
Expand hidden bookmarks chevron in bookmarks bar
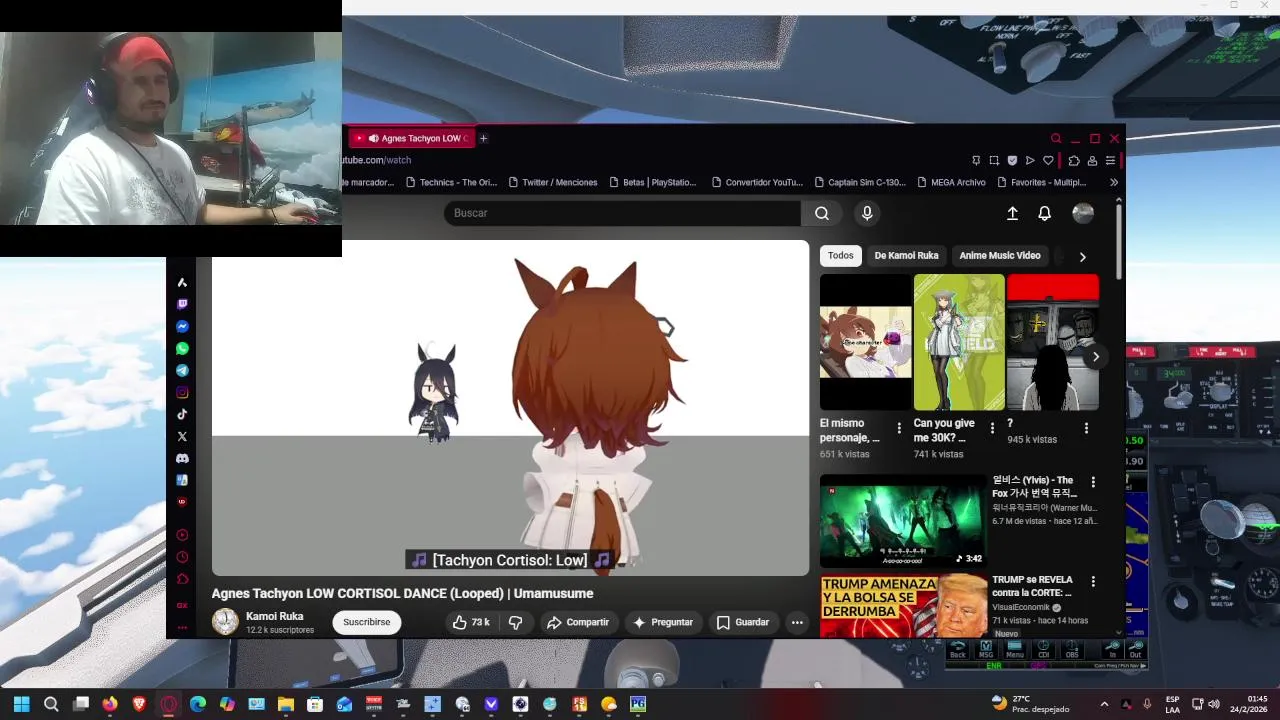[1113, 182]
